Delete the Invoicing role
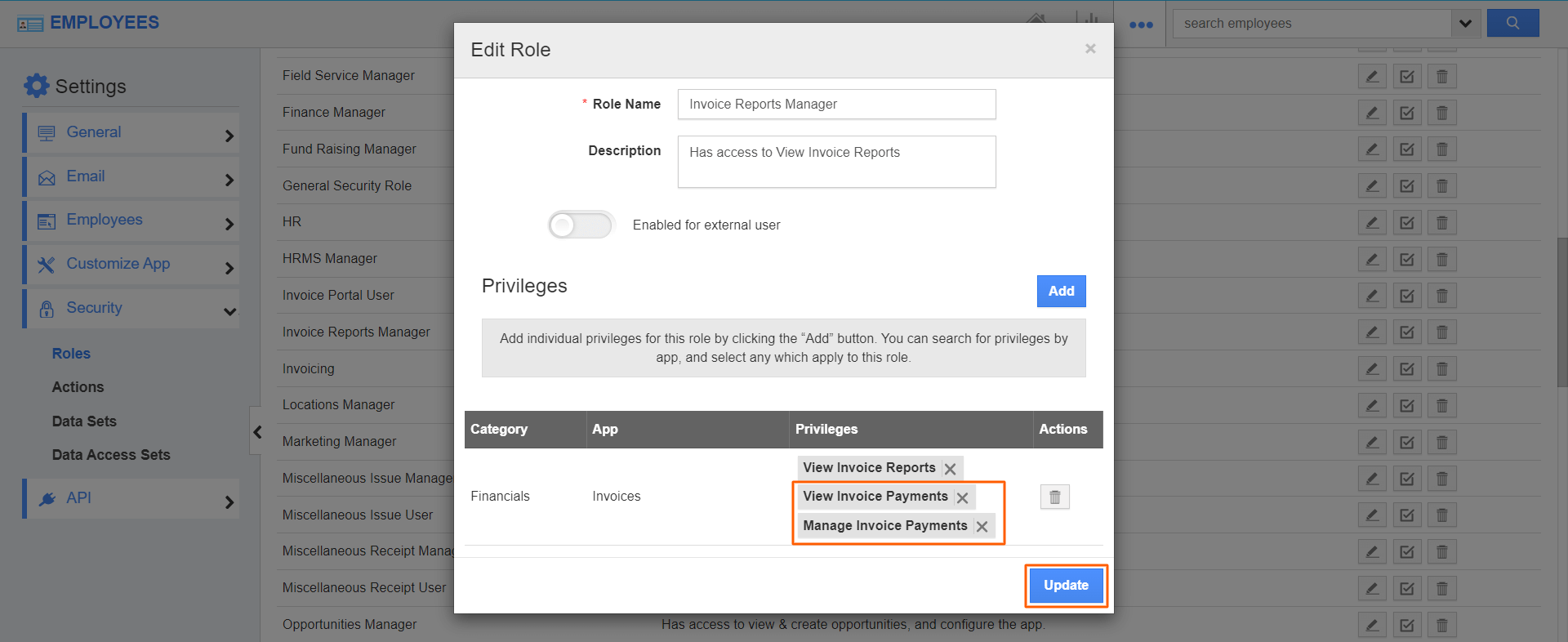 [1442, 369]
